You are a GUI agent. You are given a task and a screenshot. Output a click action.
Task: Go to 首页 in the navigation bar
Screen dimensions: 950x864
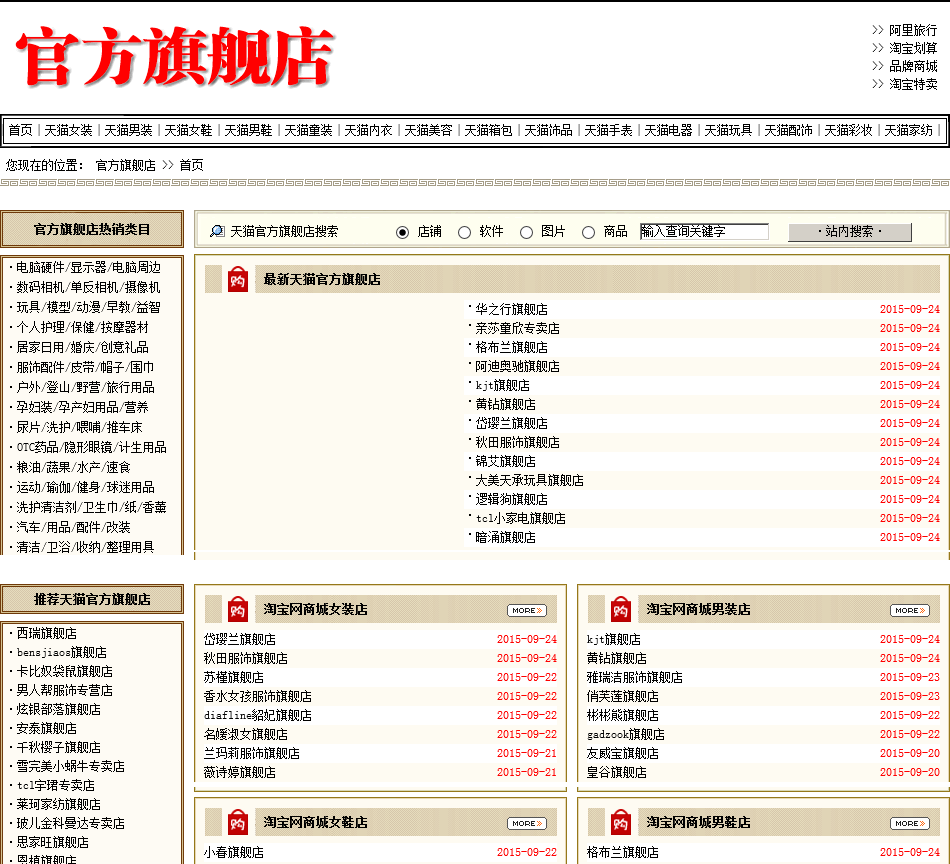coord(21,130)
